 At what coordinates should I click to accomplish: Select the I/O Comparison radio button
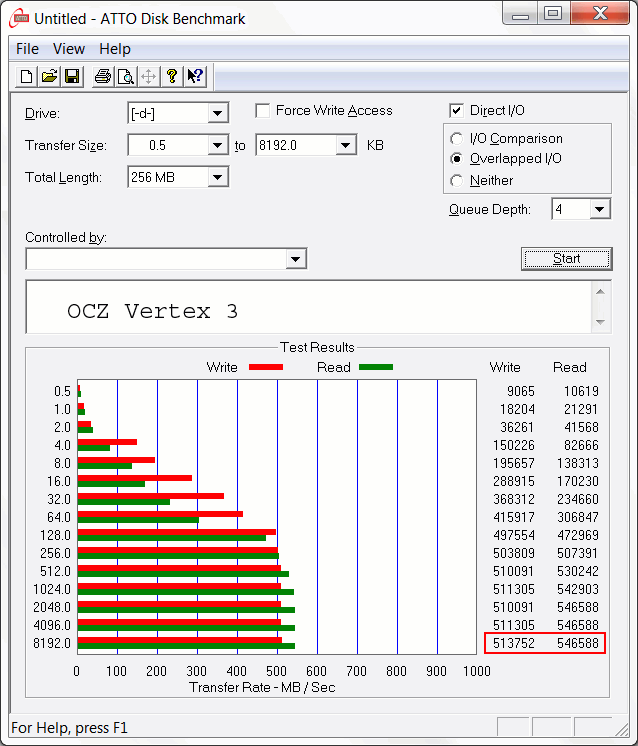(457, 139)
